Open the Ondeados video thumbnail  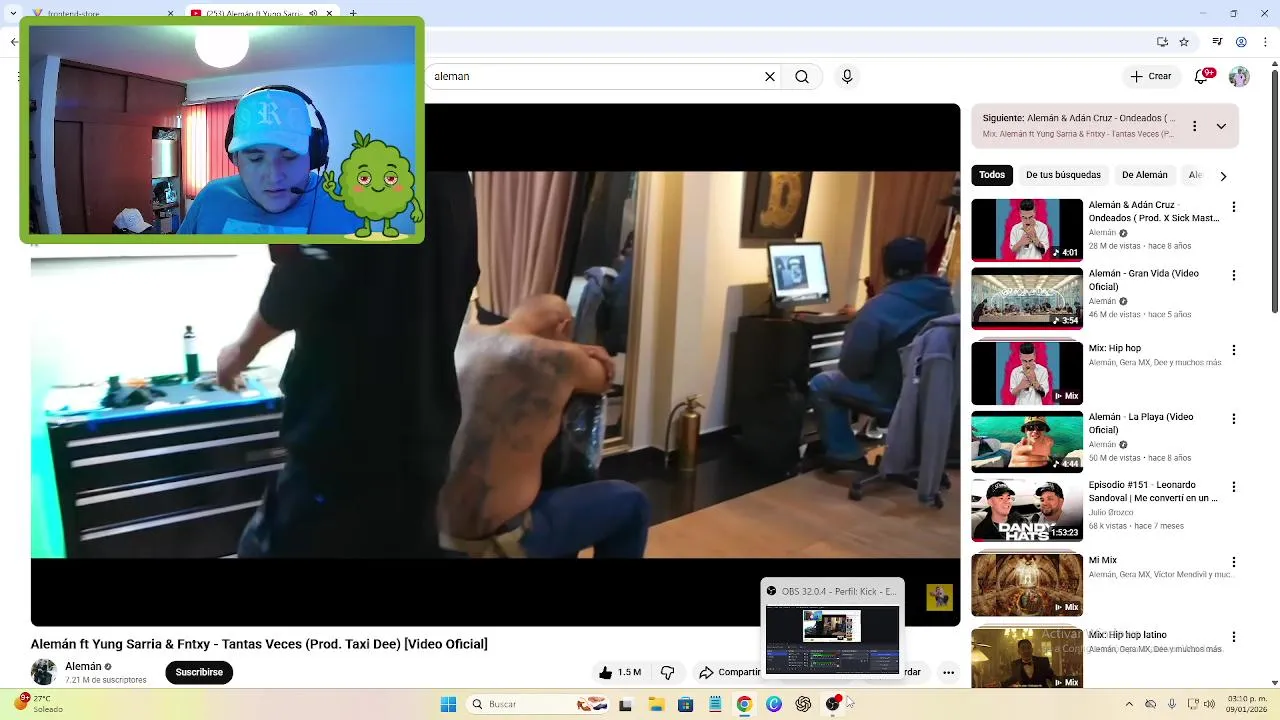(1027, 230)
